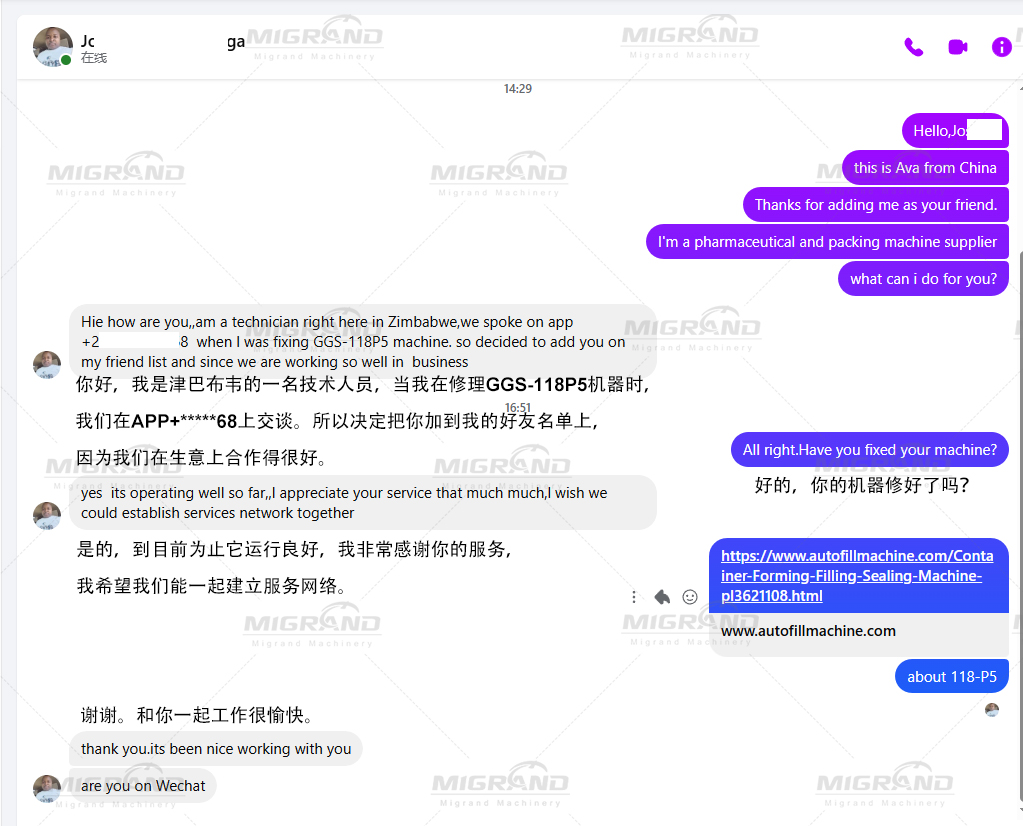Open the autofillmachine.com Container-Forming link
Viewport: 1023px width, 826px height.
tap(857, 575)
